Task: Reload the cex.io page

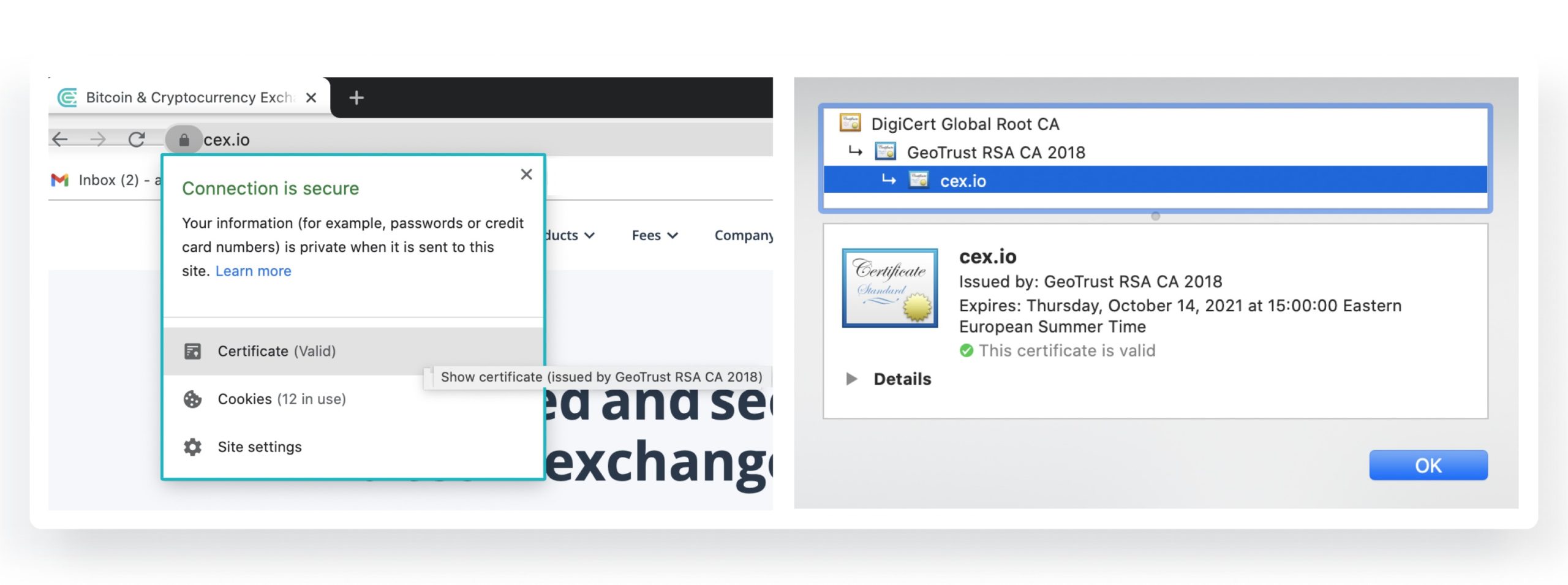Action: (137, 140)
